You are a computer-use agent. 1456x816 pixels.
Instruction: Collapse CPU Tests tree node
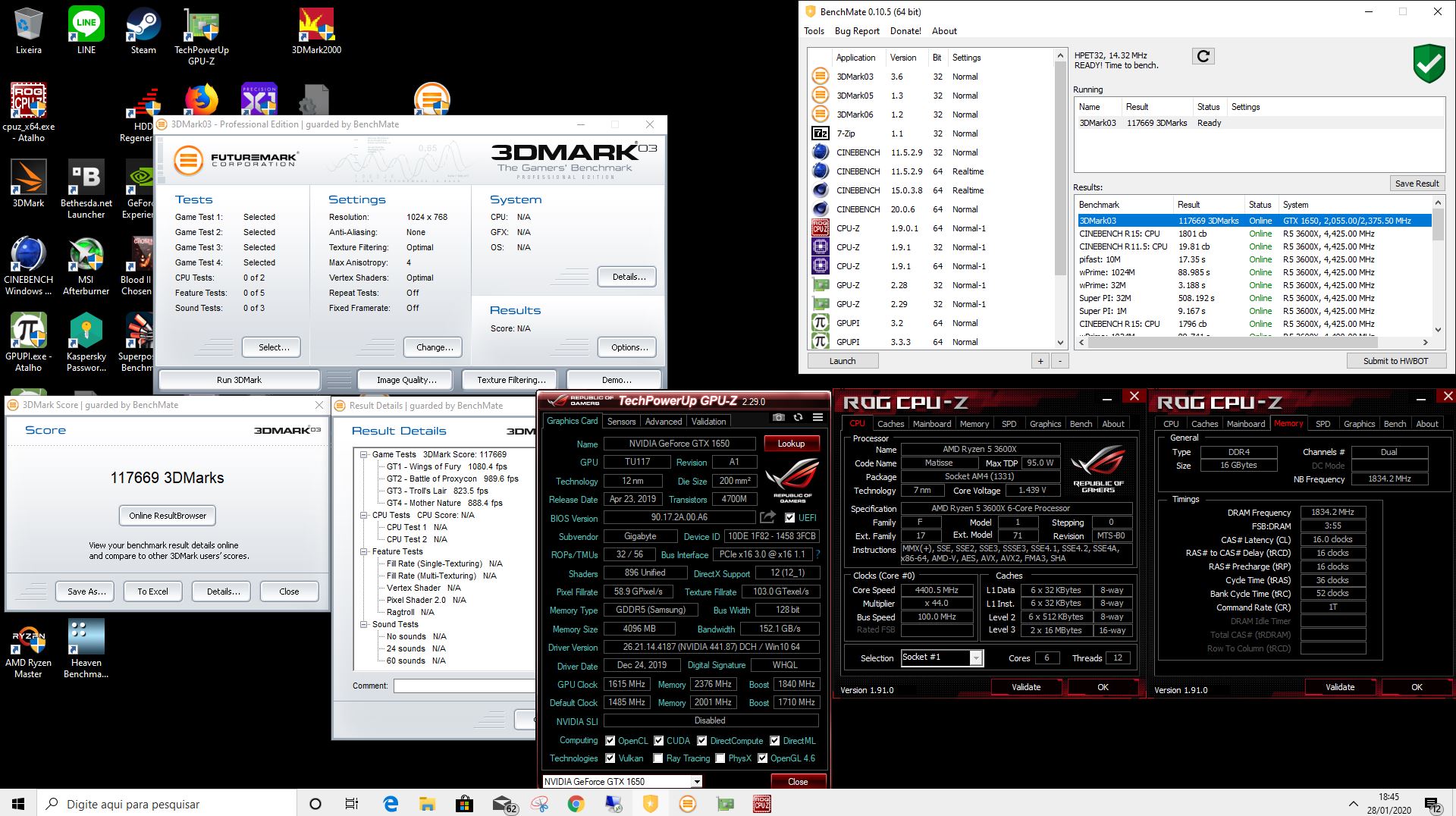(x=364, y=515)
